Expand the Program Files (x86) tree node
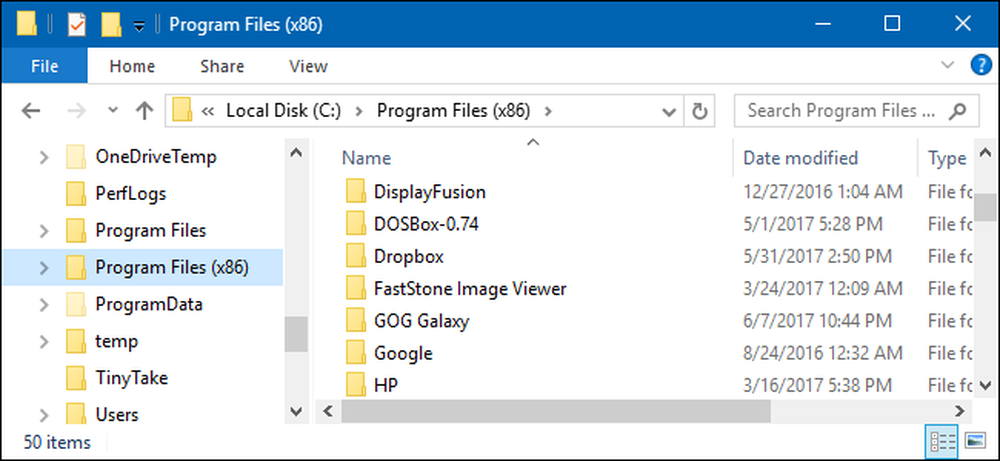1000x461 pixels. click(44, 267)
